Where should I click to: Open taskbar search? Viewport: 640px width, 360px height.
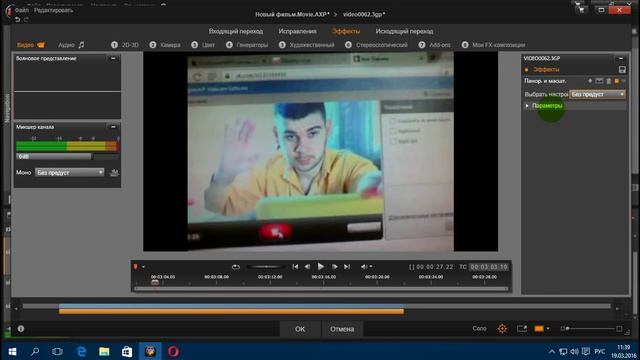[x=35, y=351]
